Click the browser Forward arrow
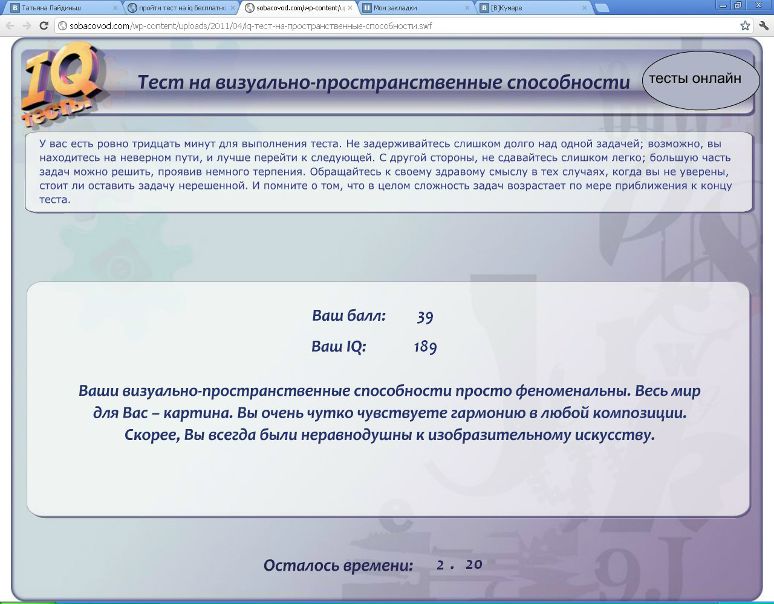The width and height of the screenshot is (774, 604). [24, 25]
